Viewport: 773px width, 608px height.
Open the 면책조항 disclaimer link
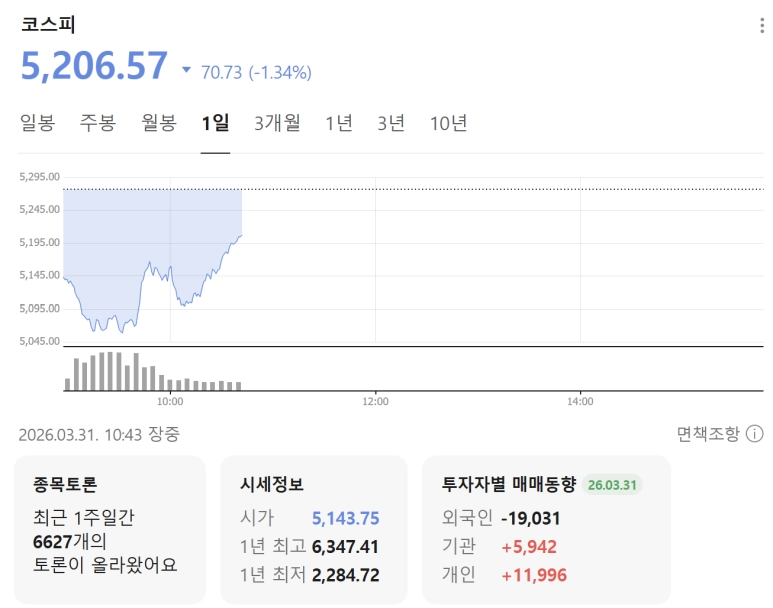click(708, 434)
